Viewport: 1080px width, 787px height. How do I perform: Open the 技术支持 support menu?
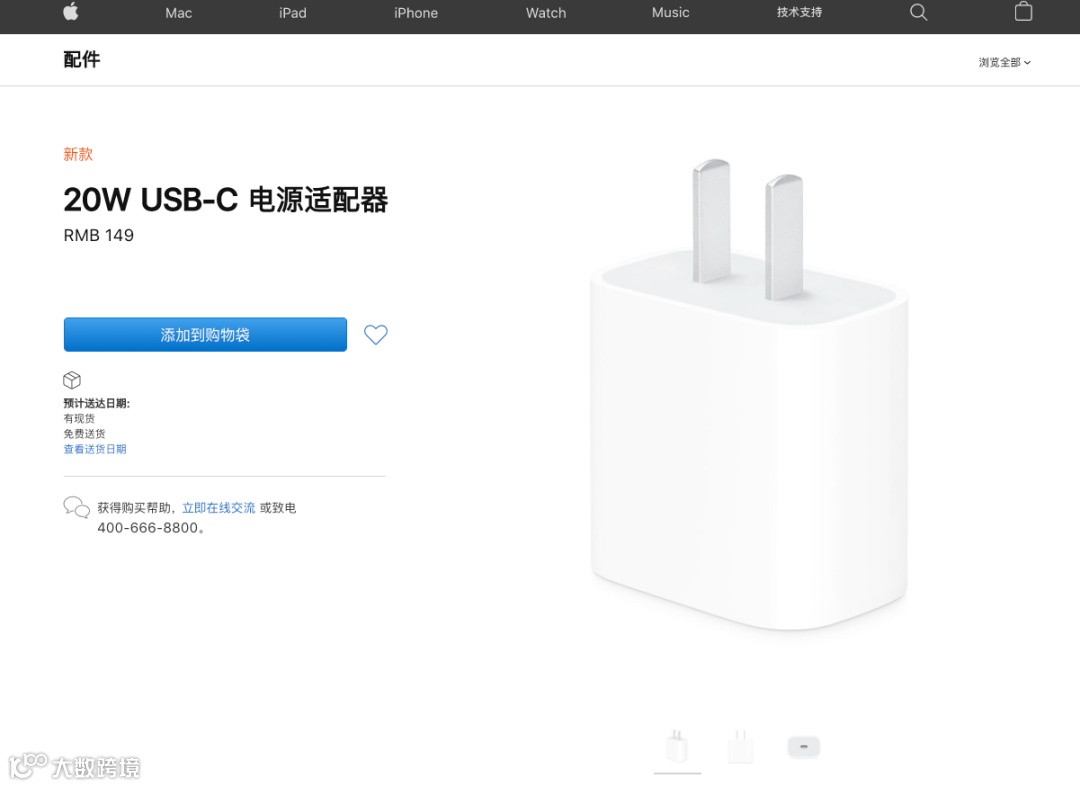799,12
